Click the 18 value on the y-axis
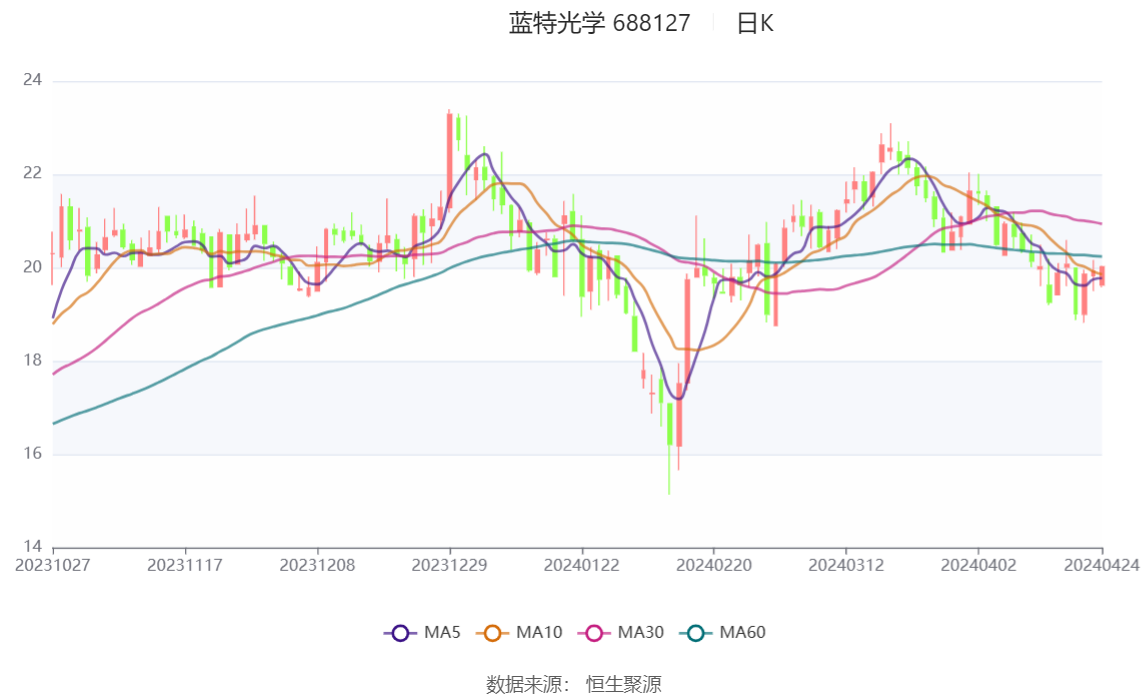Screen dimensions: 1148x699 click(x=33, y=360)
